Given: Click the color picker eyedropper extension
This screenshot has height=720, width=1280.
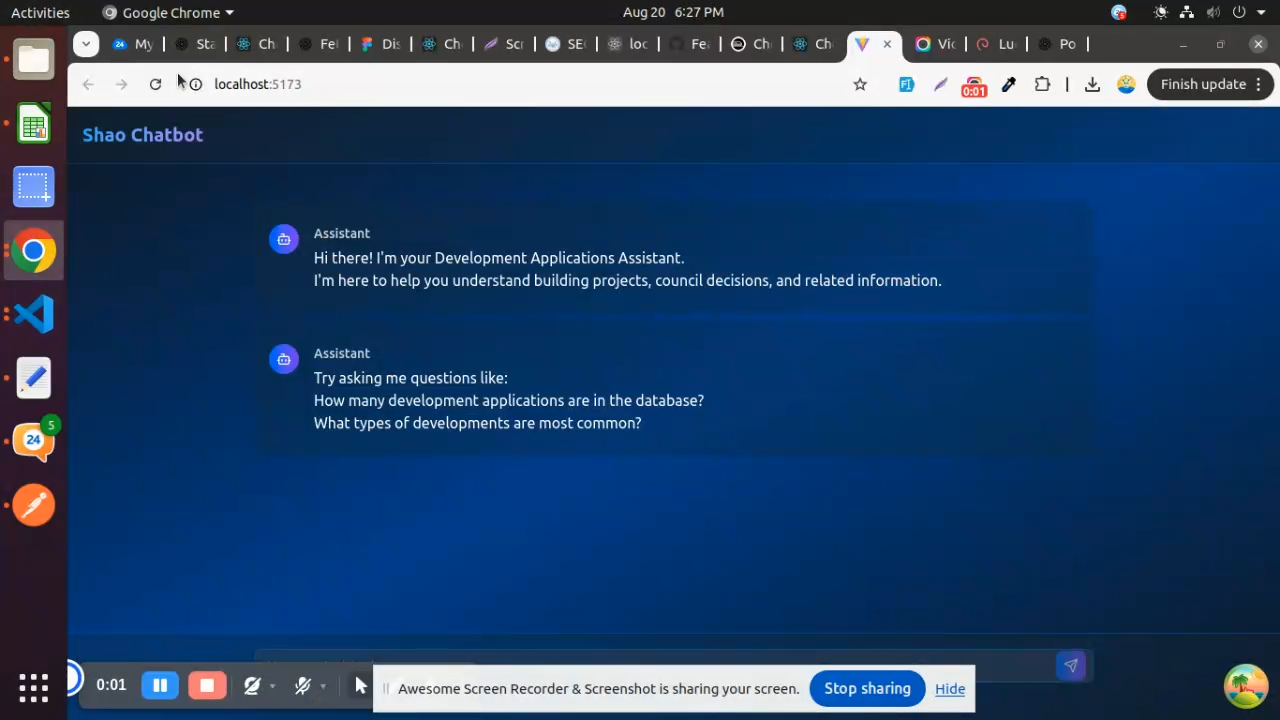Looking at the screenshot, I should tap(1008, 85).
